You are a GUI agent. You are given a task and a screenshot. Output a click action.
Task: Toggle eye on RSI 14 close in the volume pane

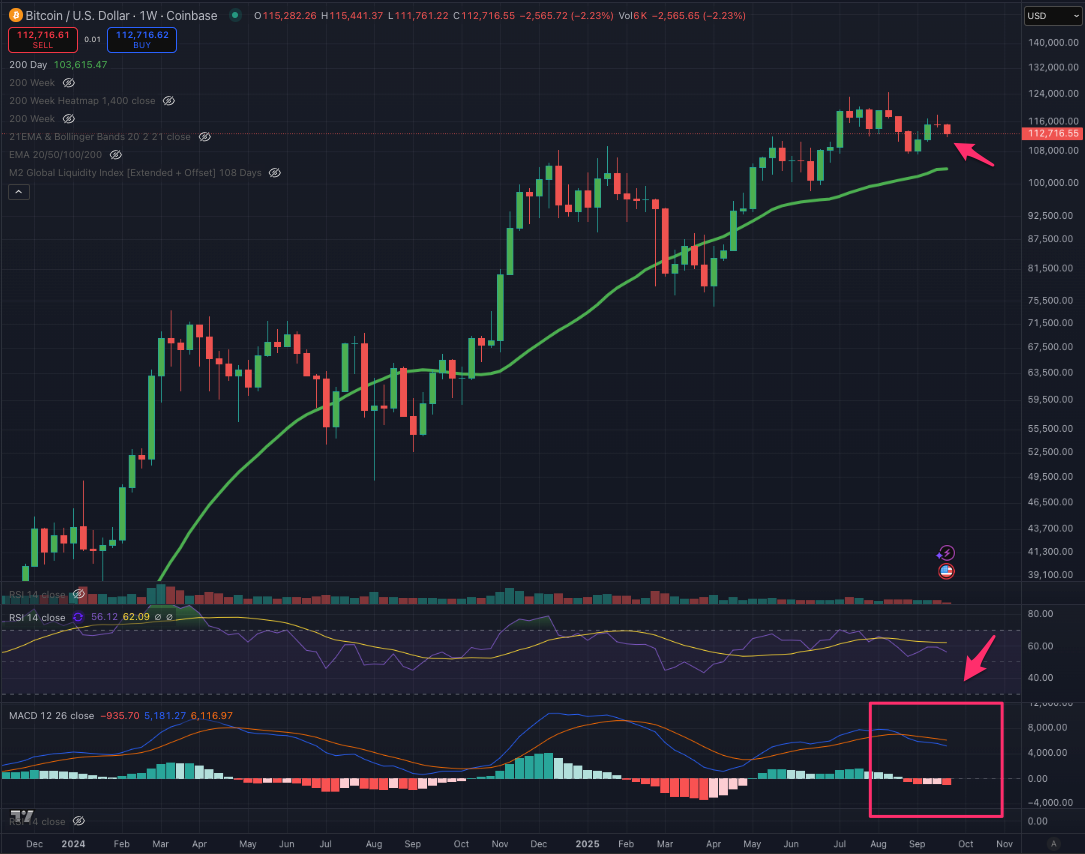pyautogui.click(x=79, y=594)
